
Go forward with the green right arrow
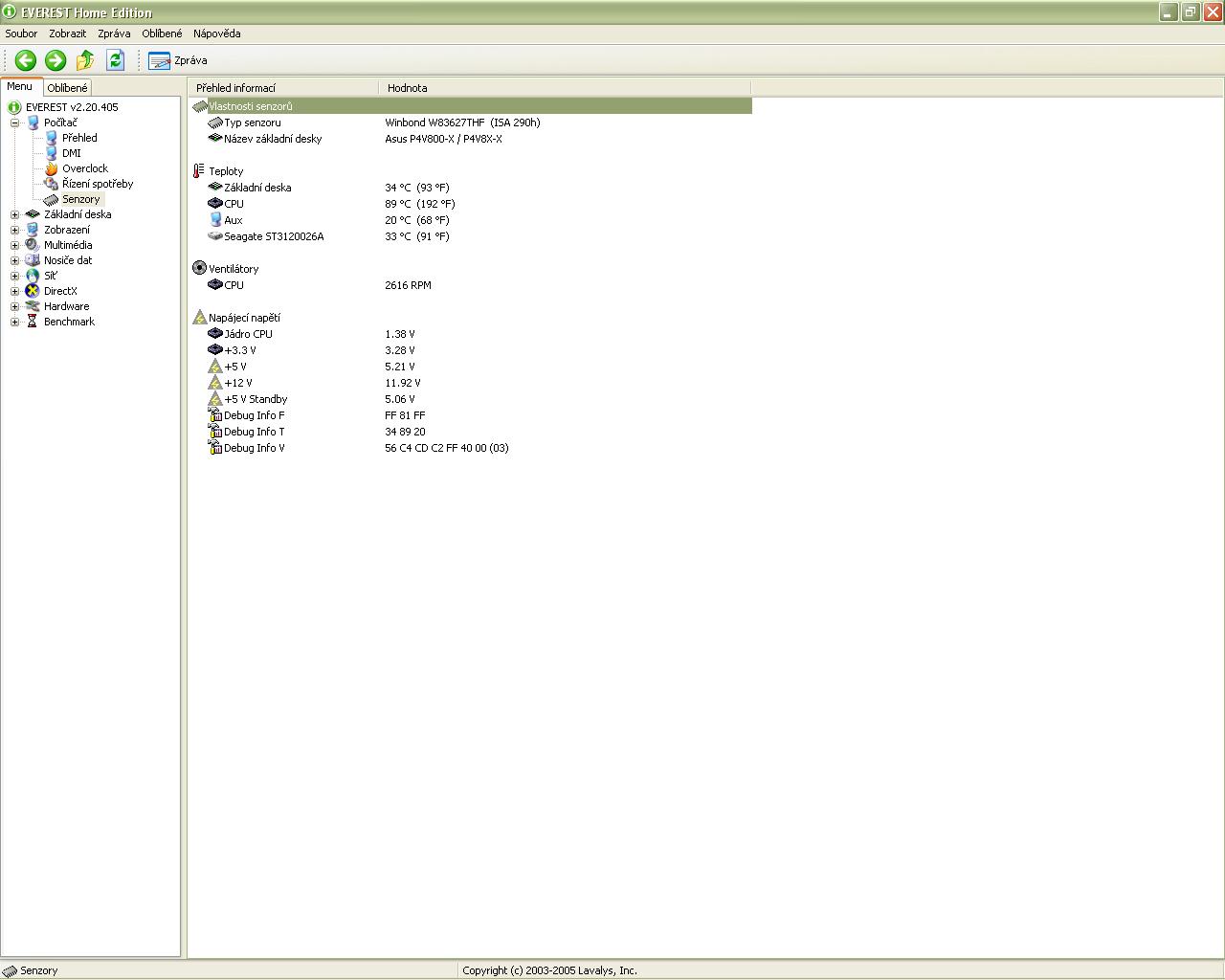pyautogui.click(x=56, y=60)
